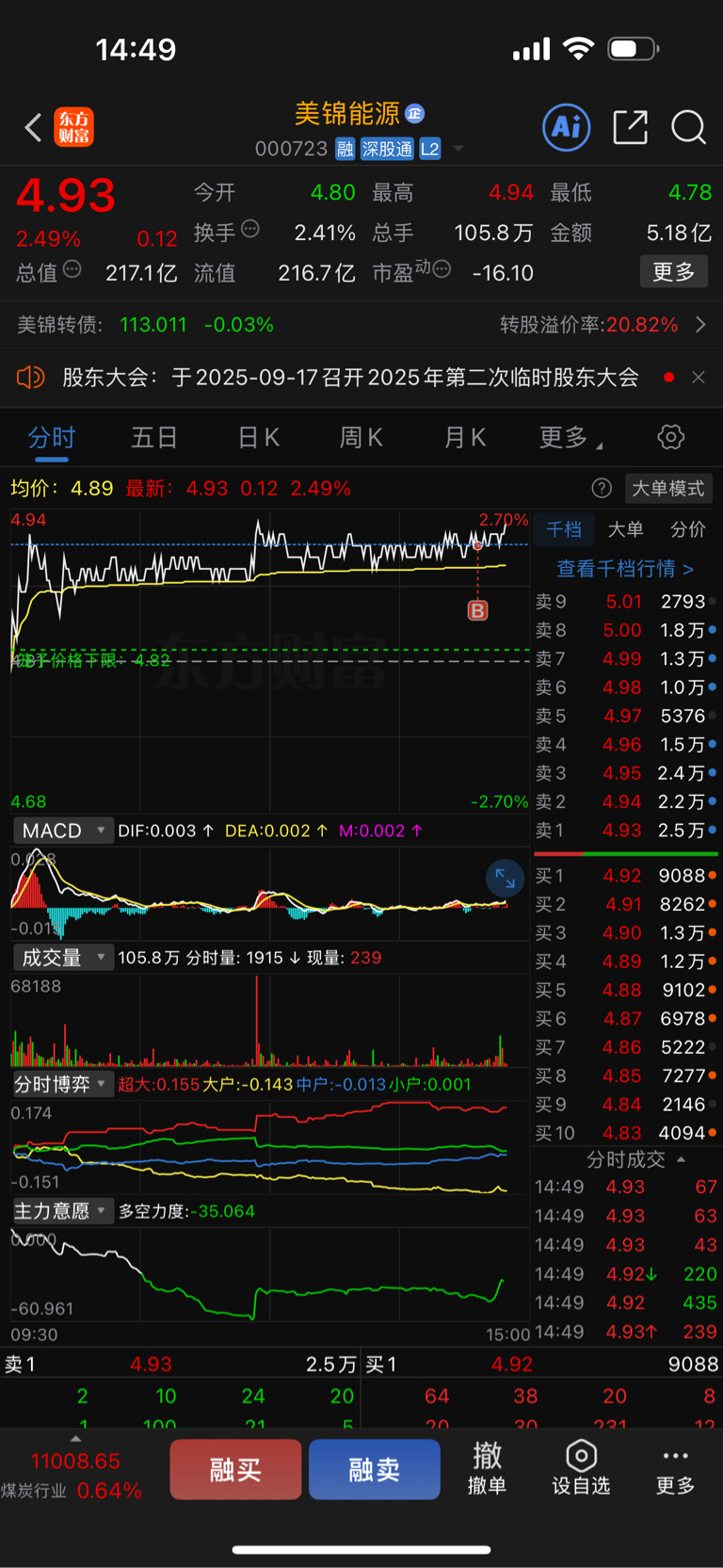Switch to 日K chart tab

tap(258, 438)
